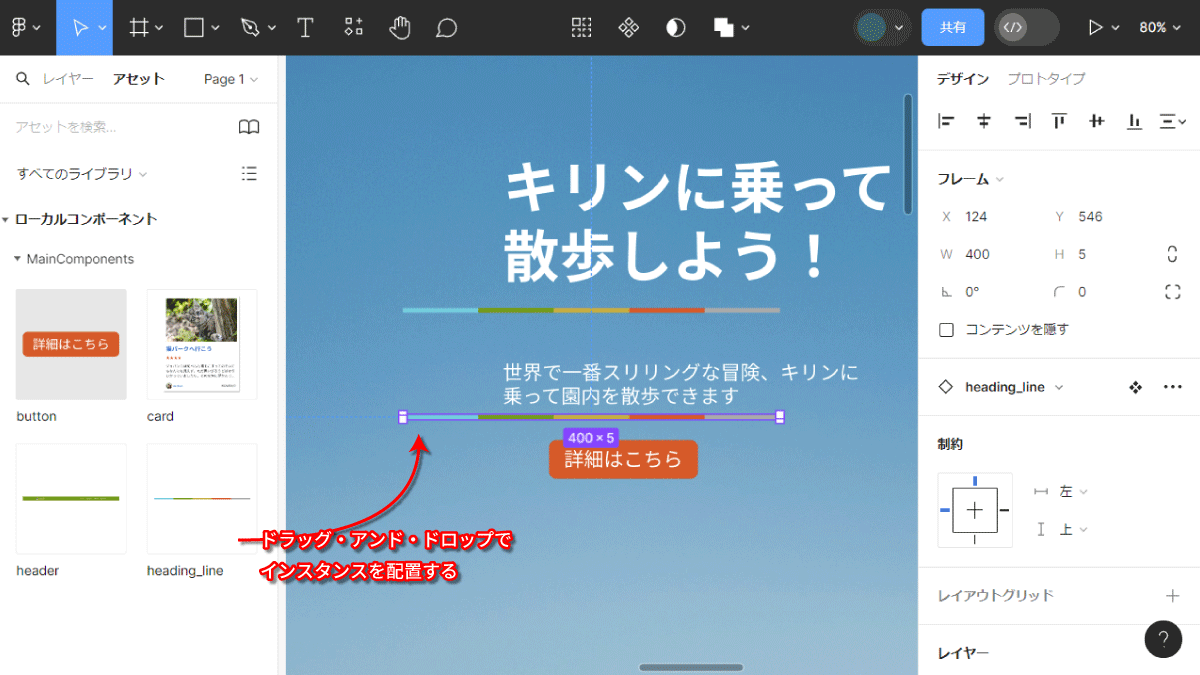This screenshot has height=675, width=1200.
Task: Open the heading_line more options icon
Action: [x=1173, y=387]
